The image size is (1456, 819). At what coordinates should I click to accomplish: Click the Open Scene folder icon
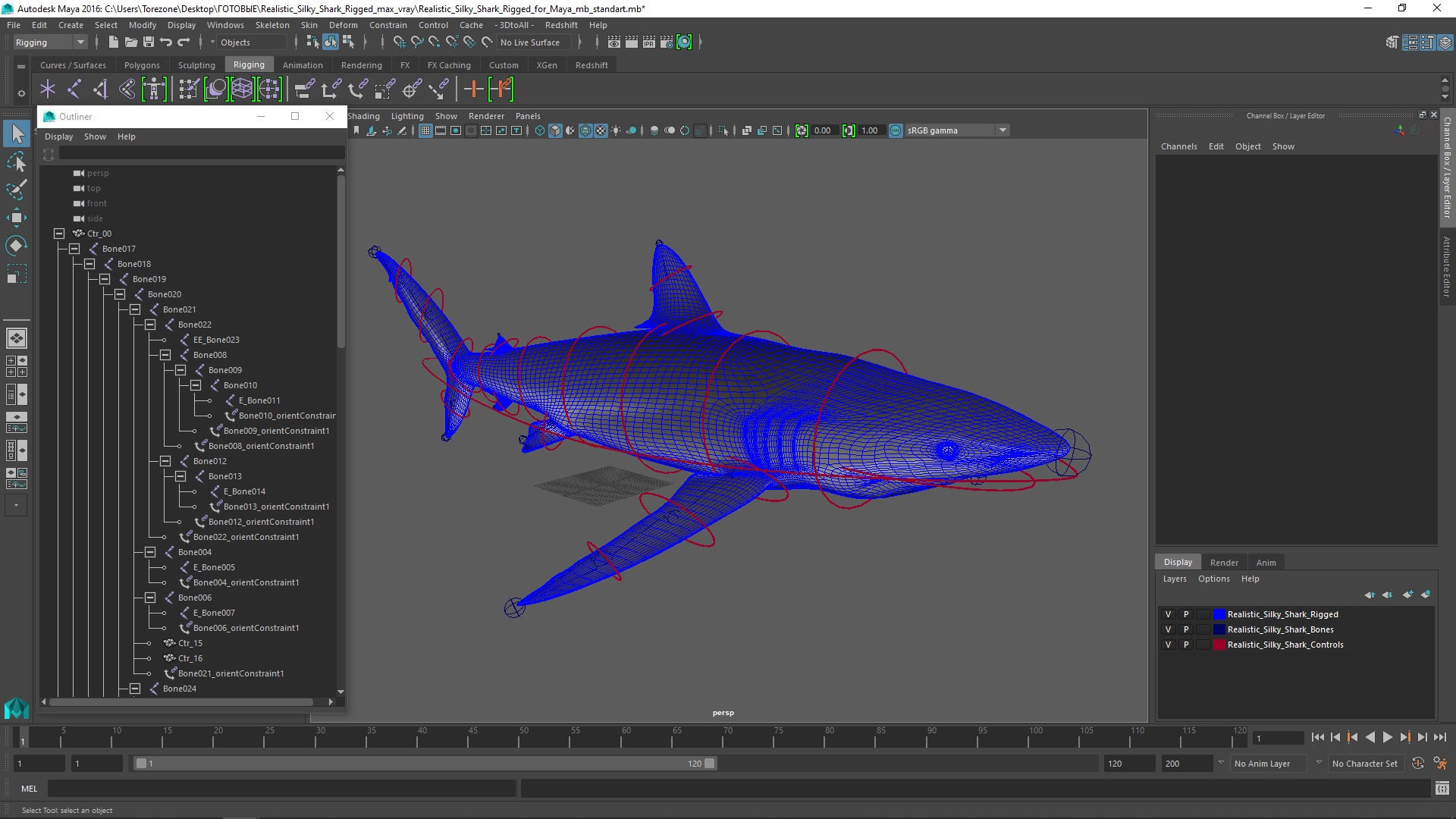[x=130, y=42]
